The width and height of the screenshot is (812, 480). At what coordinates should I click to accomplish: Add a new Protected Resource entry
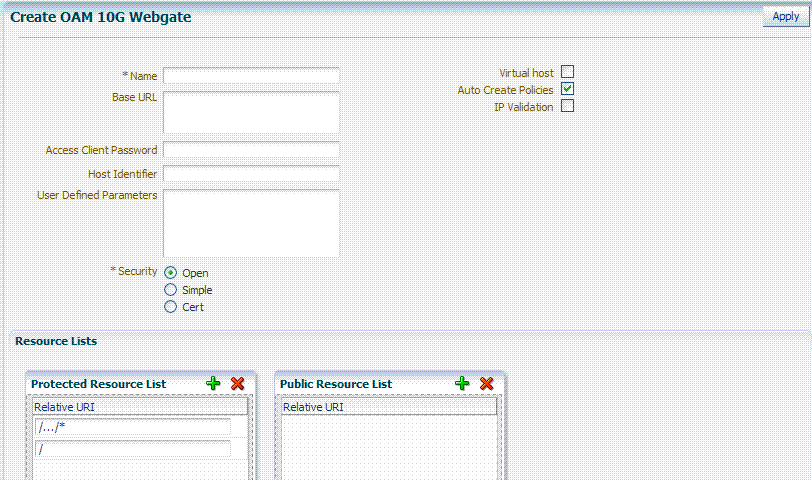point(213,384)
